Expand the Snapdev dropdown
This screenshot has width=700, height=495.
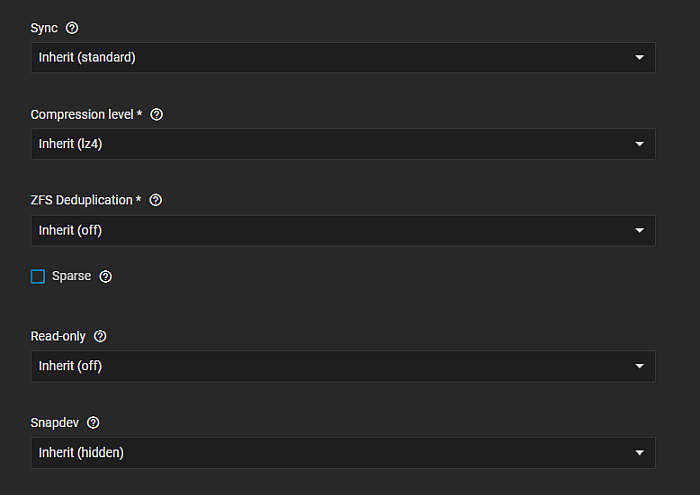pyautogui.click(x=342, y=453)
